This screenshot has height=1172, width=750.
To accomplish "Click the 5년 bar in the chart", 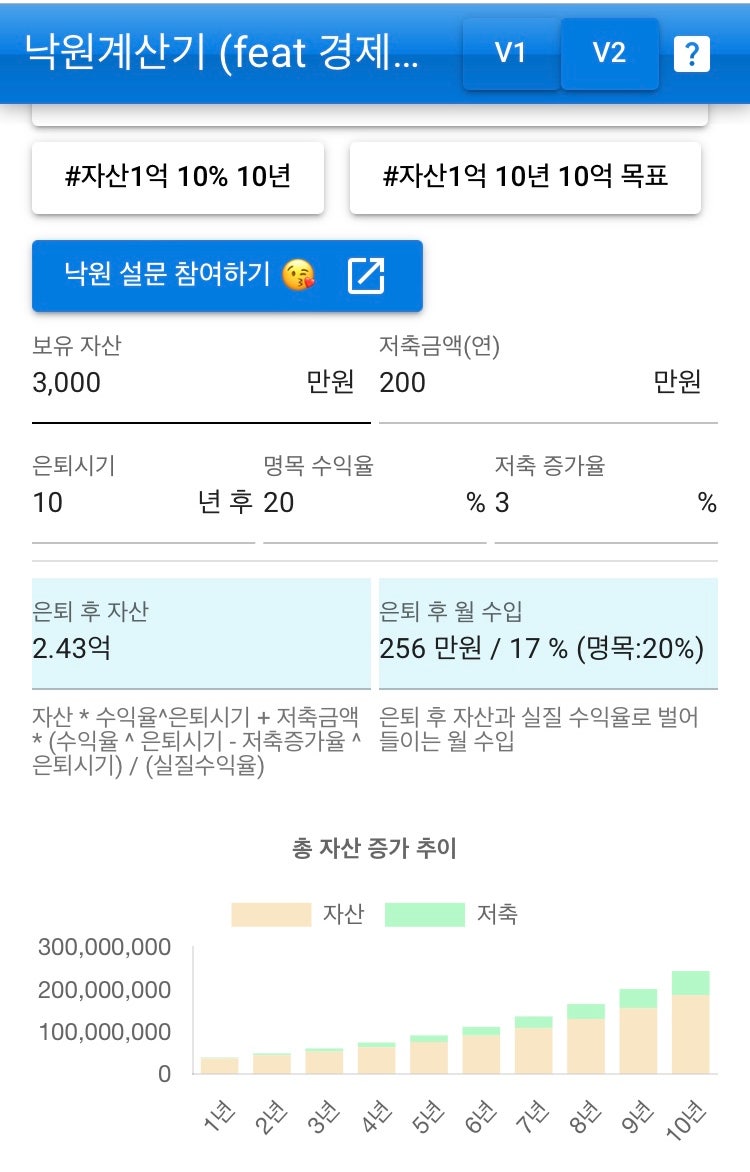I will tap(429, 1056).
